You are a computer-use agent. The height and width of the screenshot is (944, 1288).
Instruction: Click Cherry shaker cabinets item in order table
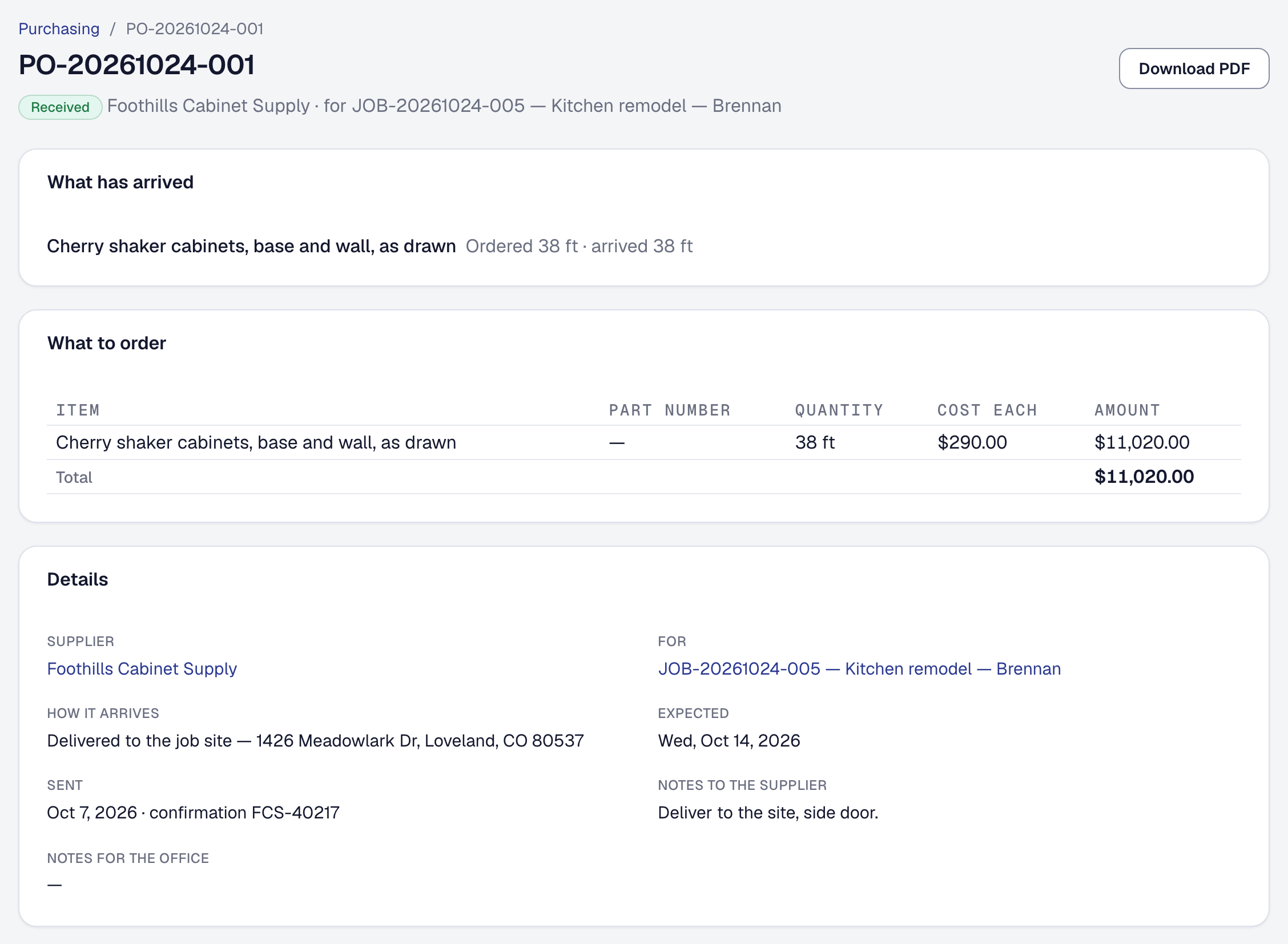(x=256, y=442)
